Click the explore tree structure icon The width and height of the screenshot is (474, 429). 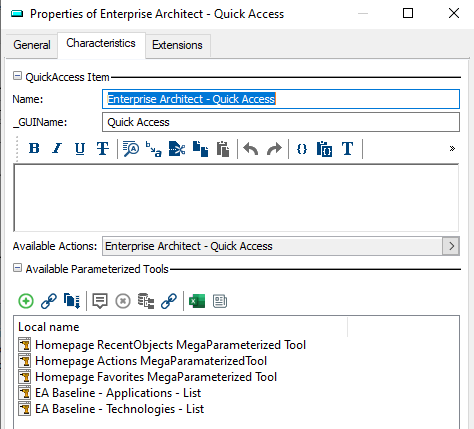pyautogui.click(x=146, y=301)
